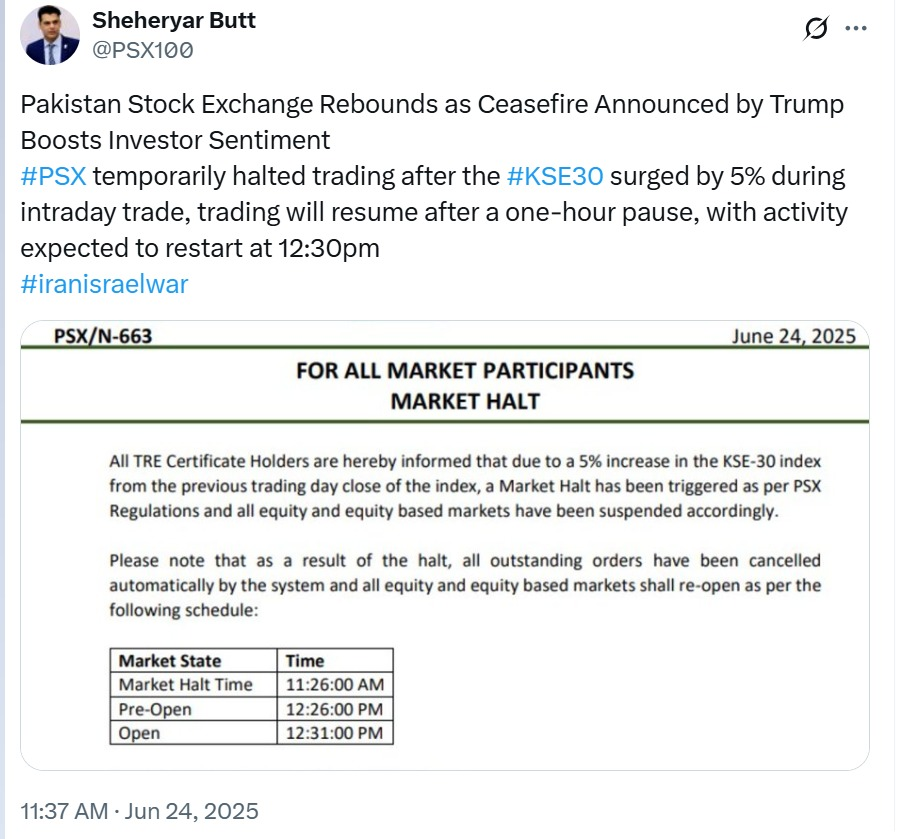Open the #KSE30 hashtag

tap(555, 176)
